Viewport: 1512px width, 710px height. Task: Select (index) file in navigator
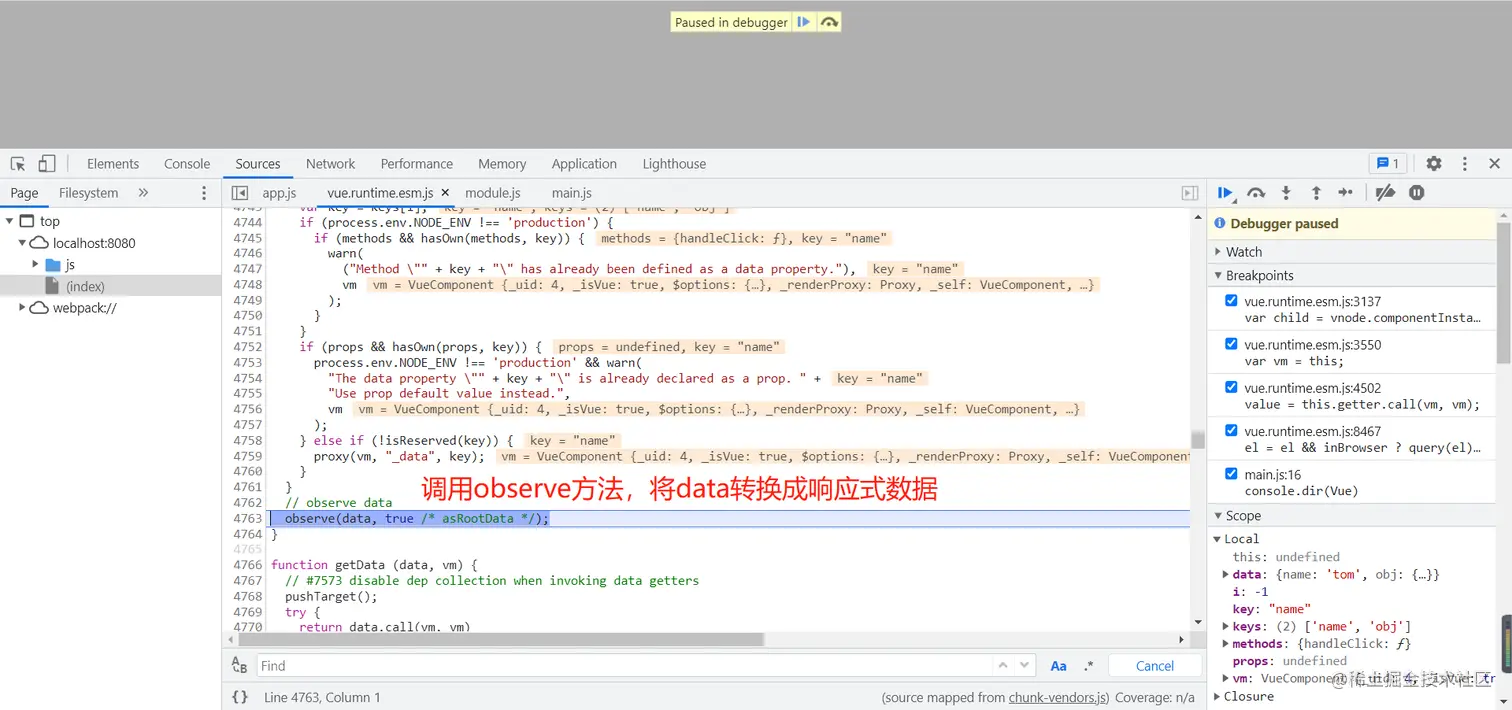pos(85,286)
